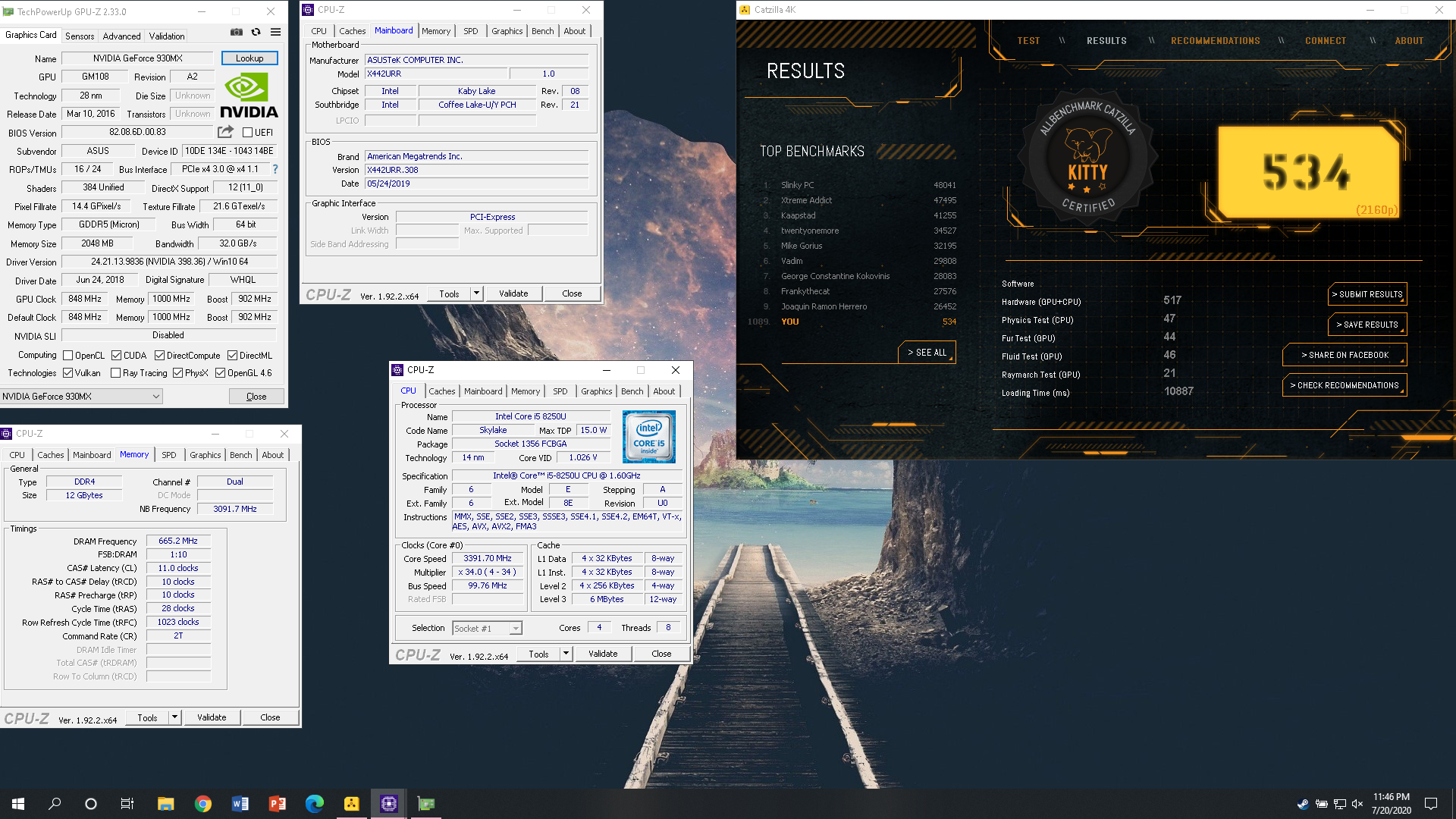The height and width of the screenshot is (819, 1456).
Task: Launch Microsoft Edge from taskbar
Action: click(315, 803)
